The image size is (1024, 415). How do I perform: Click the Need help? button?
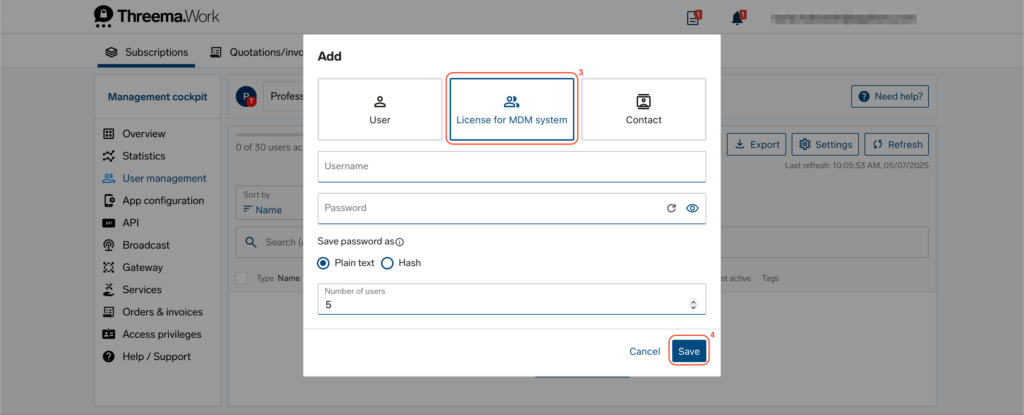pyautogui.click(x=889, y=97)
